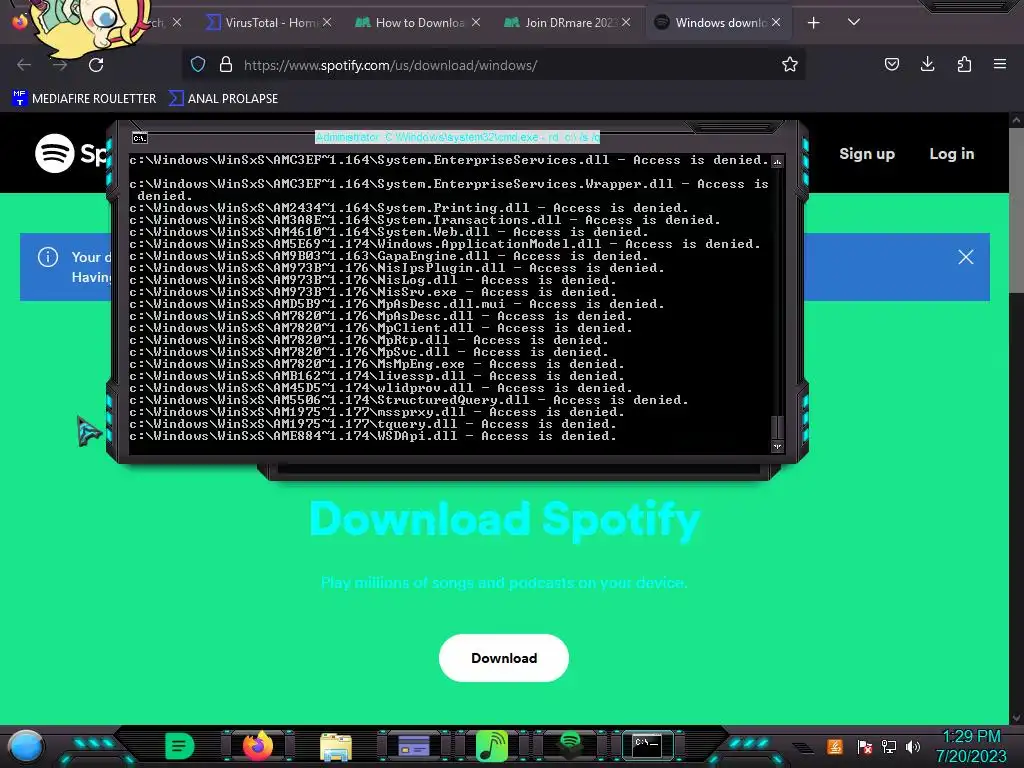Switch to How to Download tab
This screenshot has height=768, width=1024.
418,23
